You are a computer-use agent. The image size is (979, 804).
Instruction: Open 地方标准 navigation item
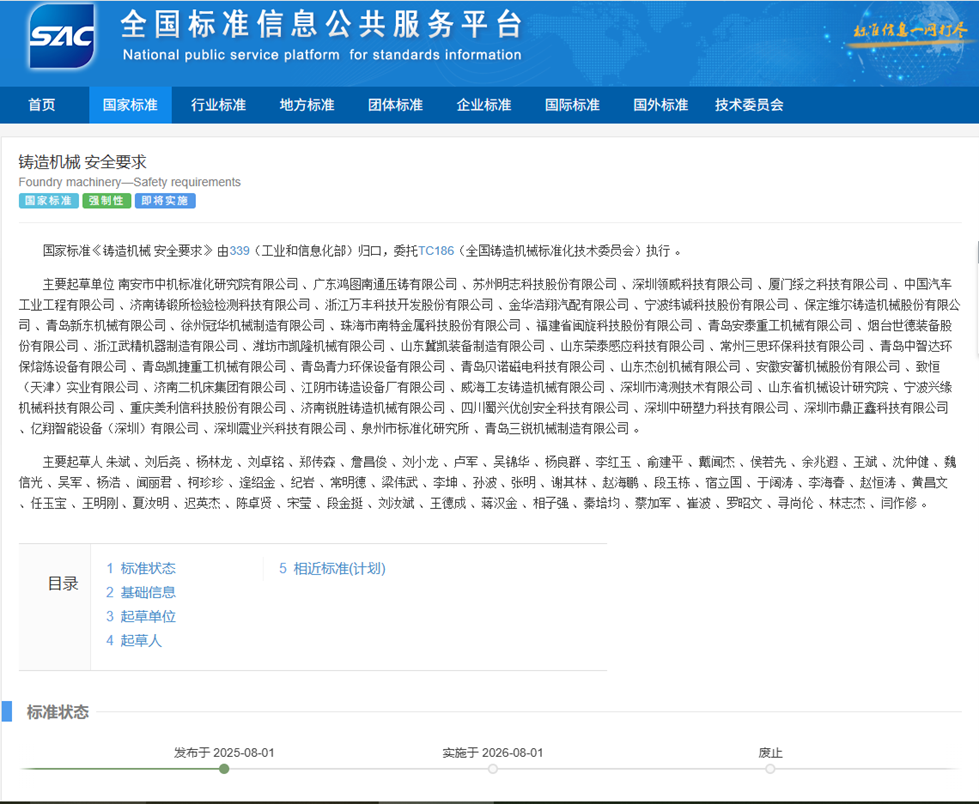click(x=307, y=105)
